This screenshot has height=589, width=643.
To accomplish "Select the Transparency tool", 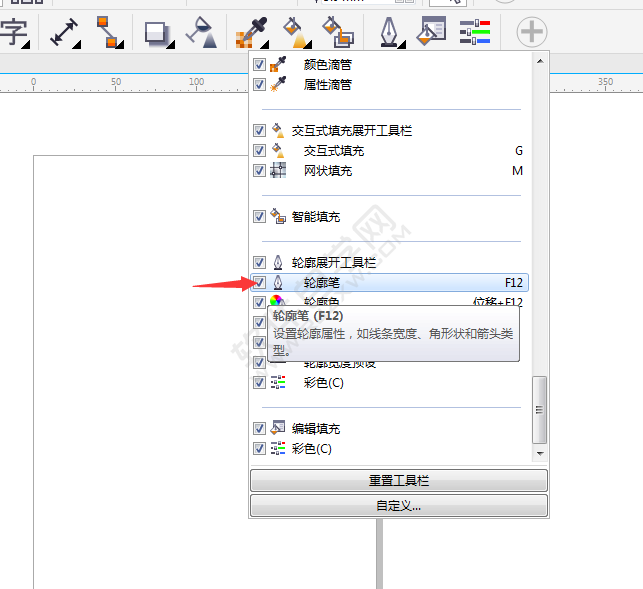I will pyautogui.click(x=202, y=32).
